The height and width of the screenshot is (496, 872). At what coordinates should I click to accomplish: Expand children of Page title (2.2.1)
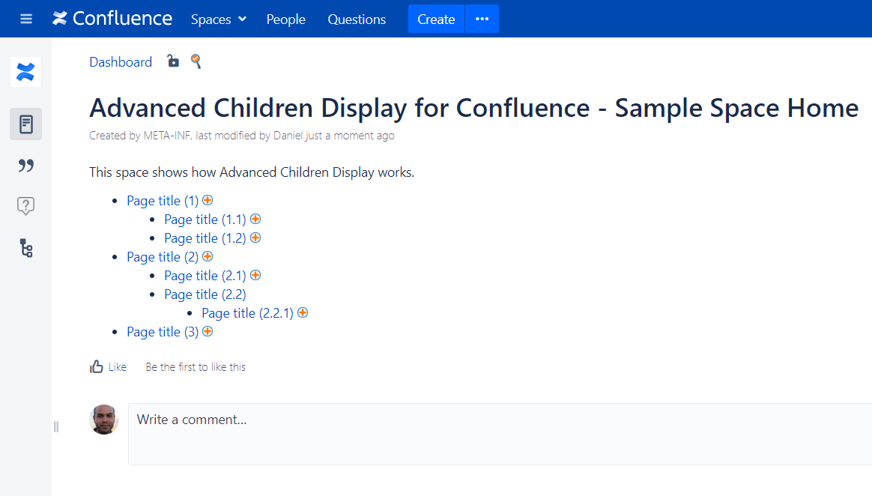(x=303, y=313)
